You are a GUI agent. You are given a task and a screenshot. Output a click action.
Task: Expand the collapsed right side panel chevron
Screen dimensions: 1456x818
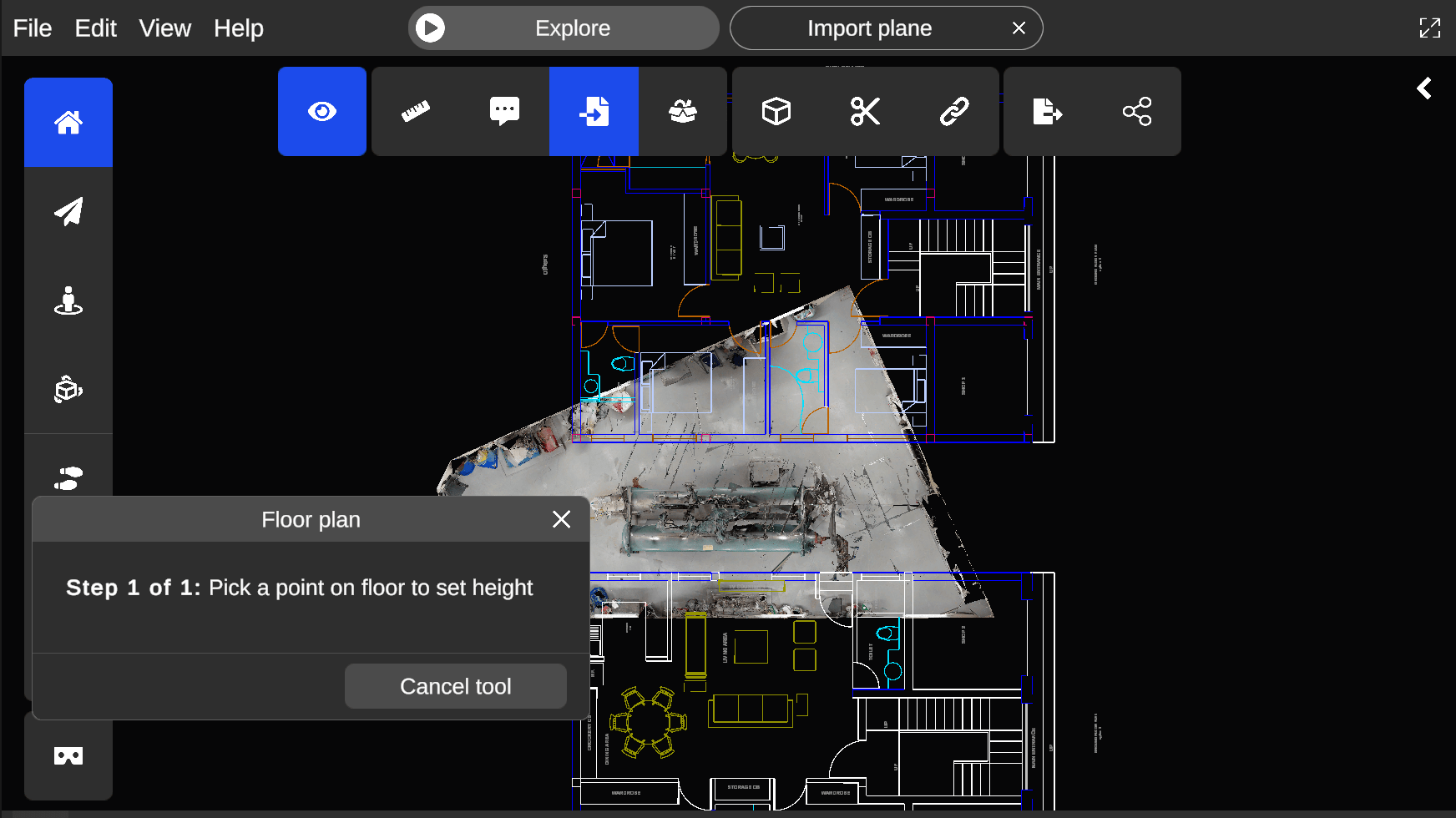(x=1424, y=88)
